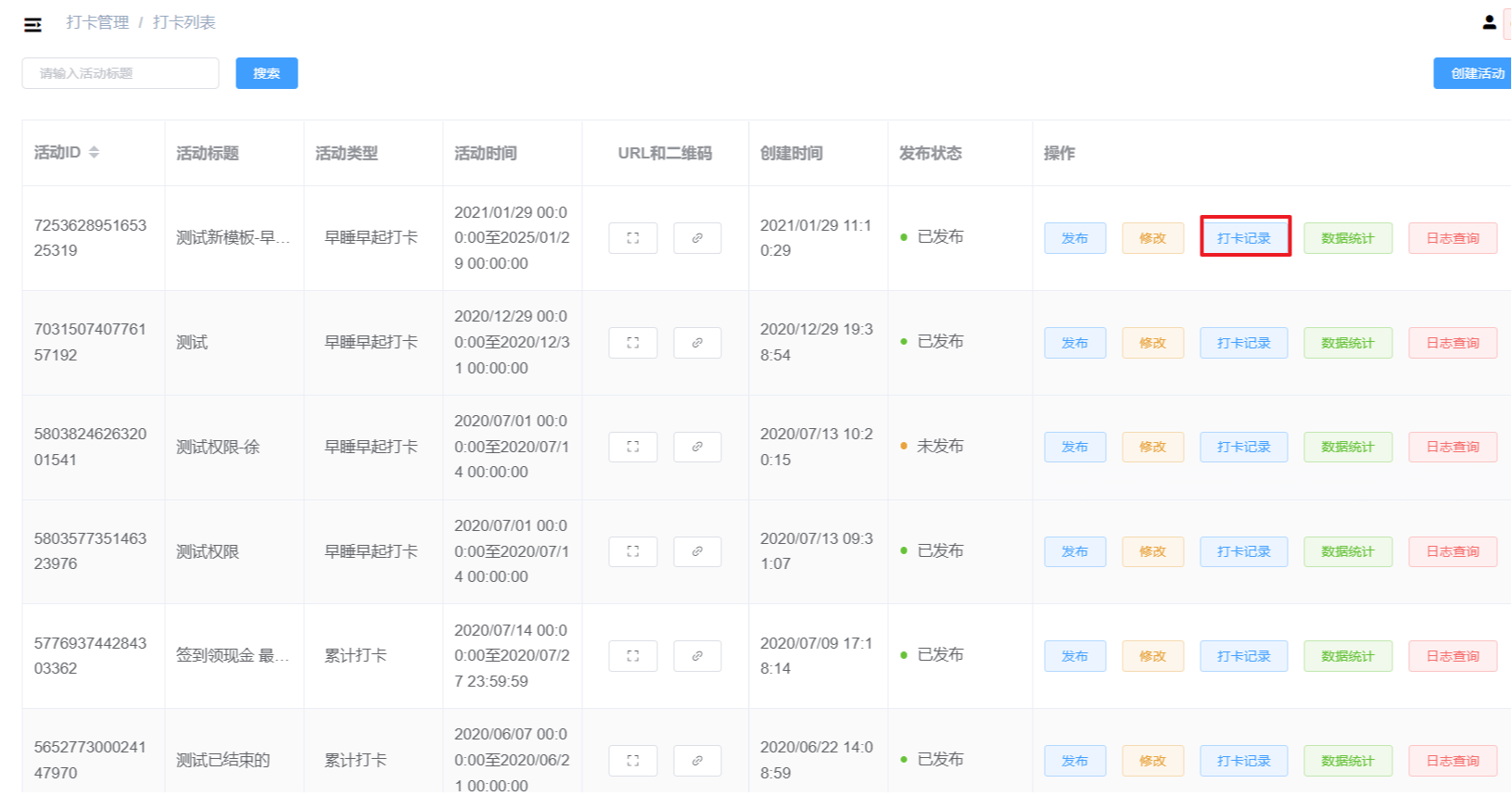The height and width of the screenshot is (796, 1512).
Task: Open 打卡记录 for 测试已结束的 activity
Action: [1244, 761]
